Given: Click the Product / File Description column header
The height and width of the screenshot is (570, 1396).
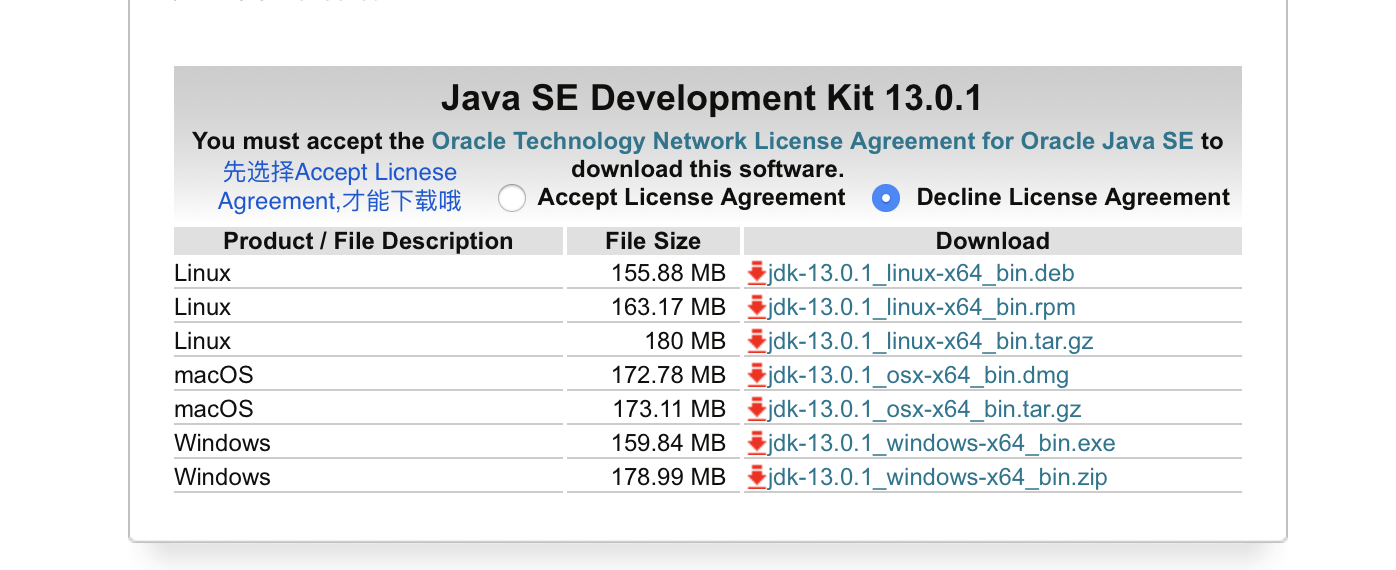Looking at the screenshot, I should [x=368, y=241].
